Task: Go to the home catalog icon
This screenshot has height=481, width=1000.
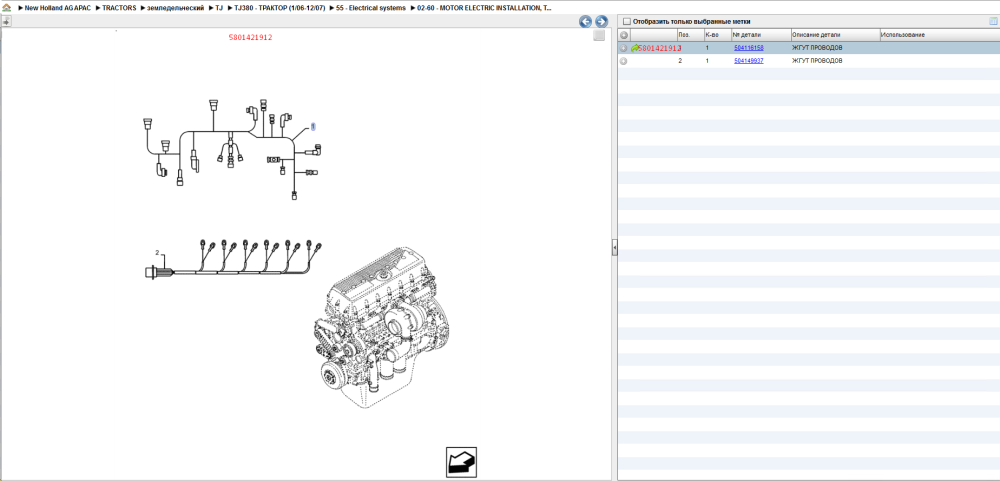Action: 6,8
